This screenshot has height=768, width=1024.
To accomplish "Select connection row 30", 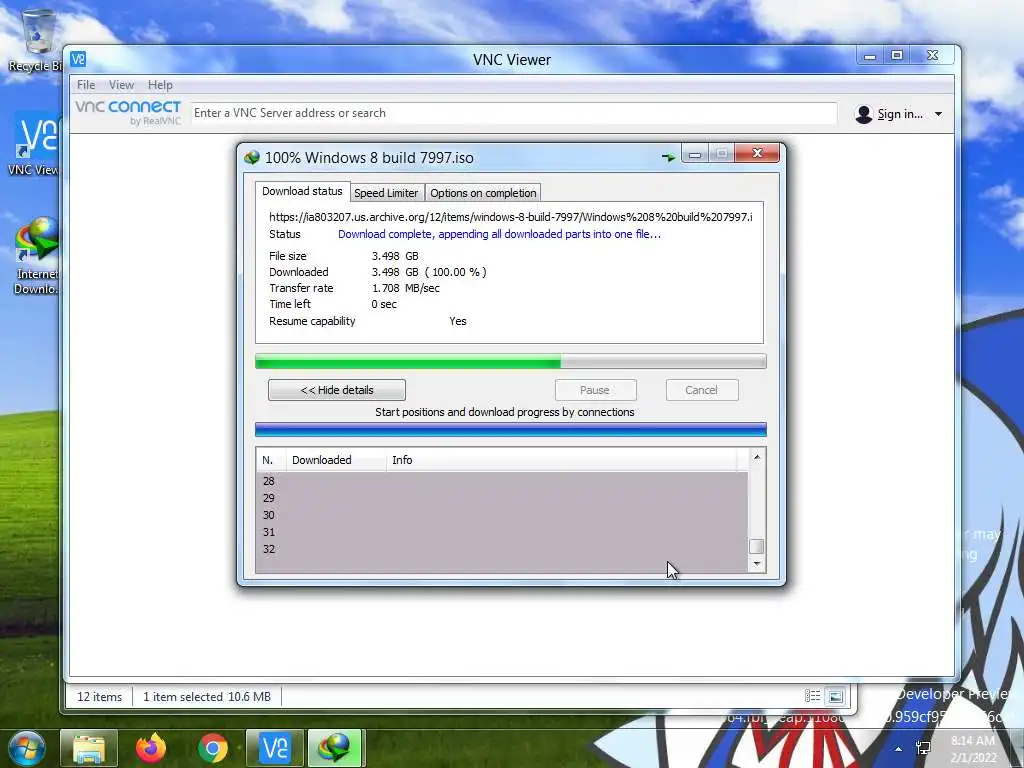I will (x=502, y=515).
